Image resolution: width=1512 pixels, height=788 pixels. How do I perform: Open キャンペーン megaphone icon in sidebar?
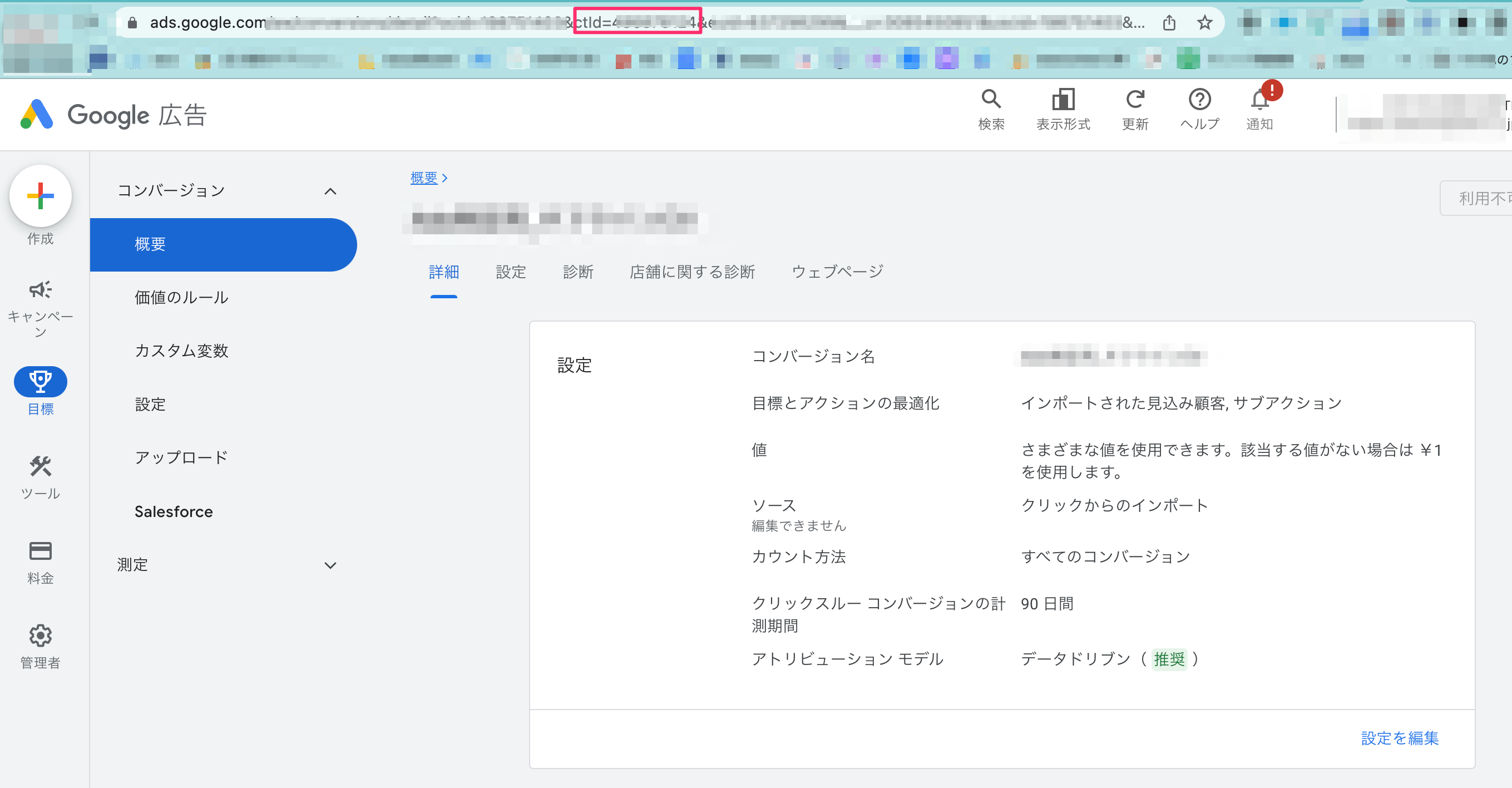tap(41, 289)
